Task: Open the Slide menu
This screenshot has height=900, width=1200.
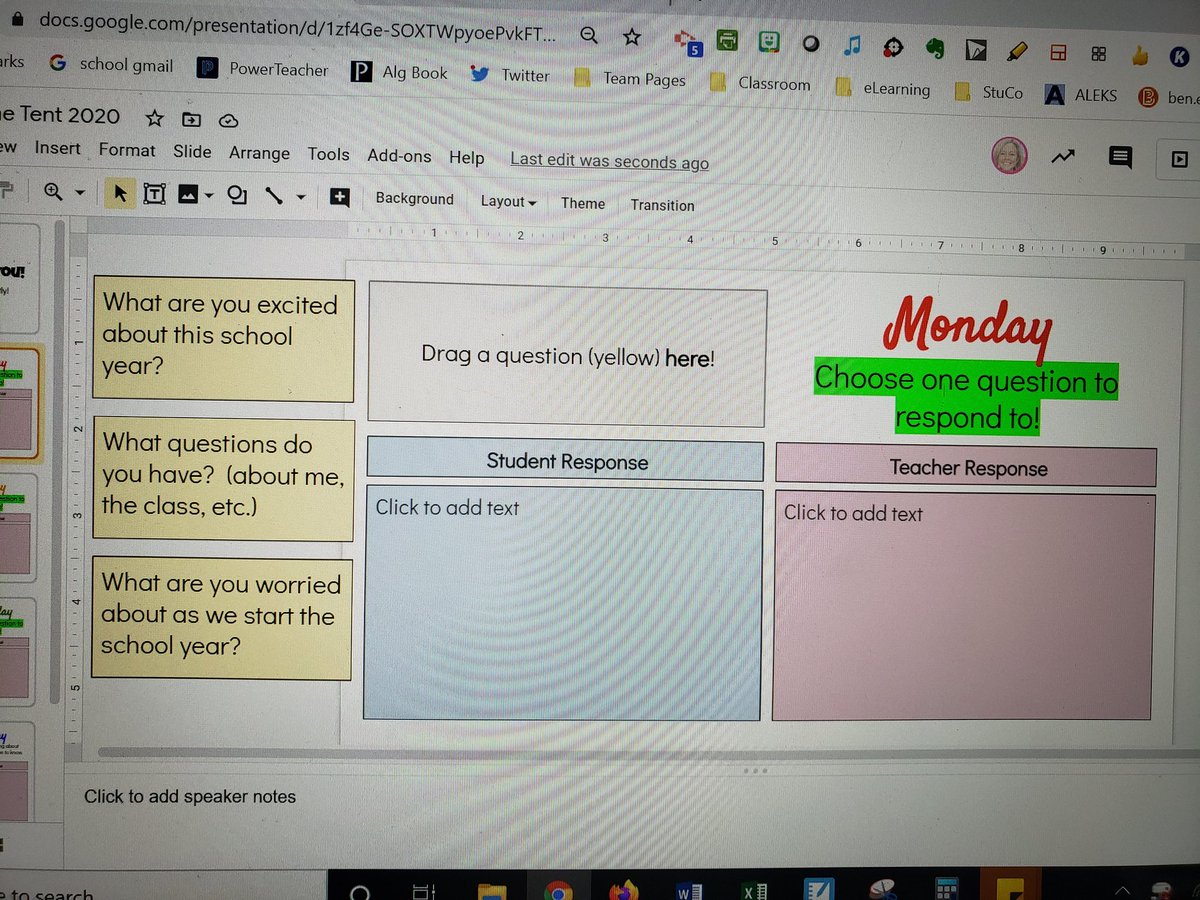Action: 192,151
